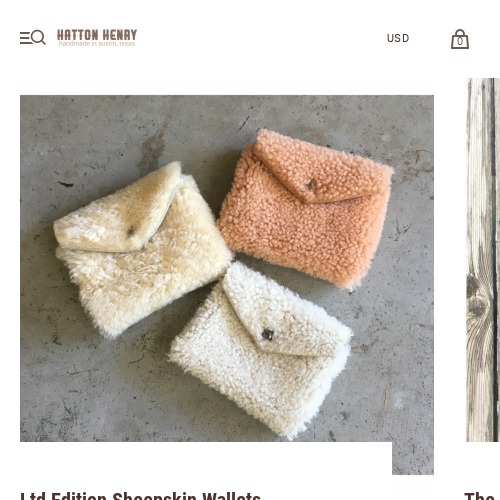Click the image corner below the wallets photo
Image resolution: width=500 pixels, height=500 pixels.
pos(413,458)
